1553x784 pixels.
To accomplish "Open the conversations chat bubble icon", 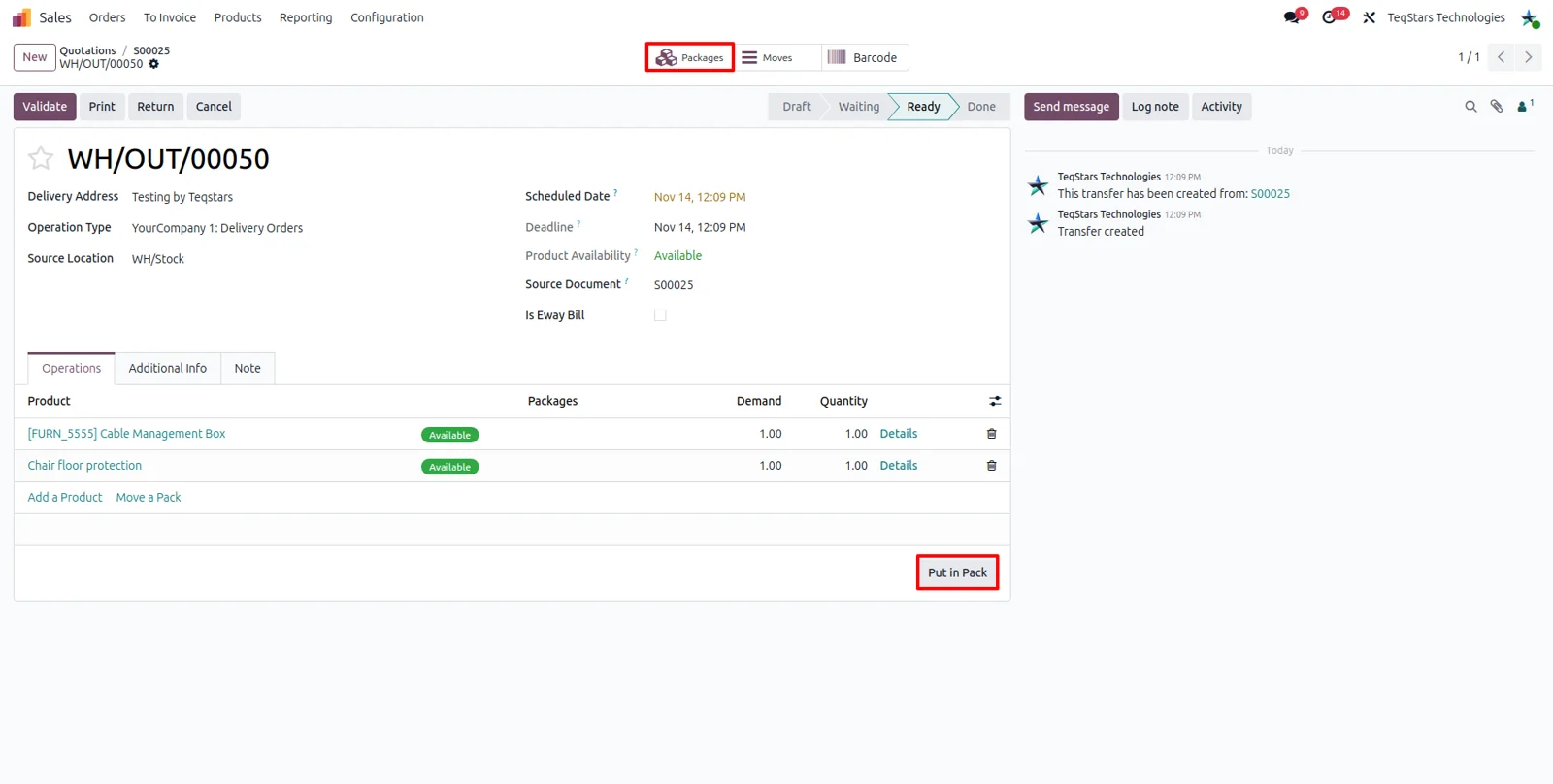I will coord(1291,17).
